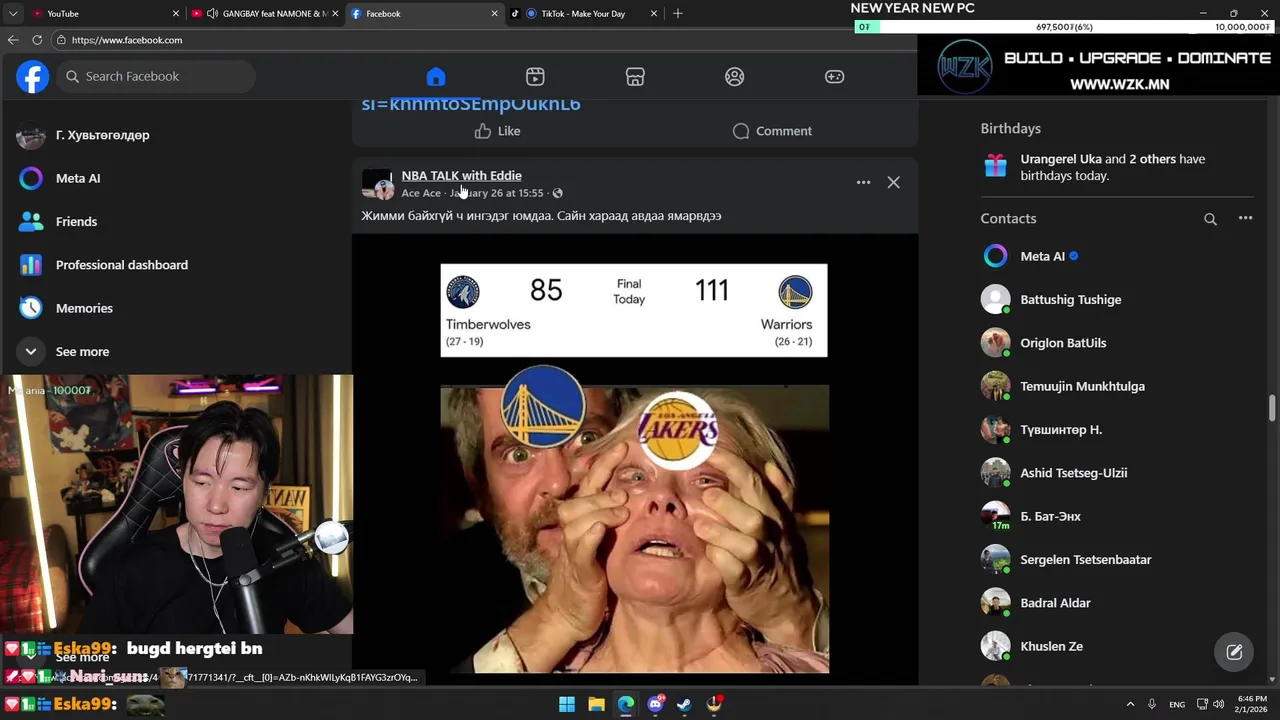Start new message pencil icon

1234,652
